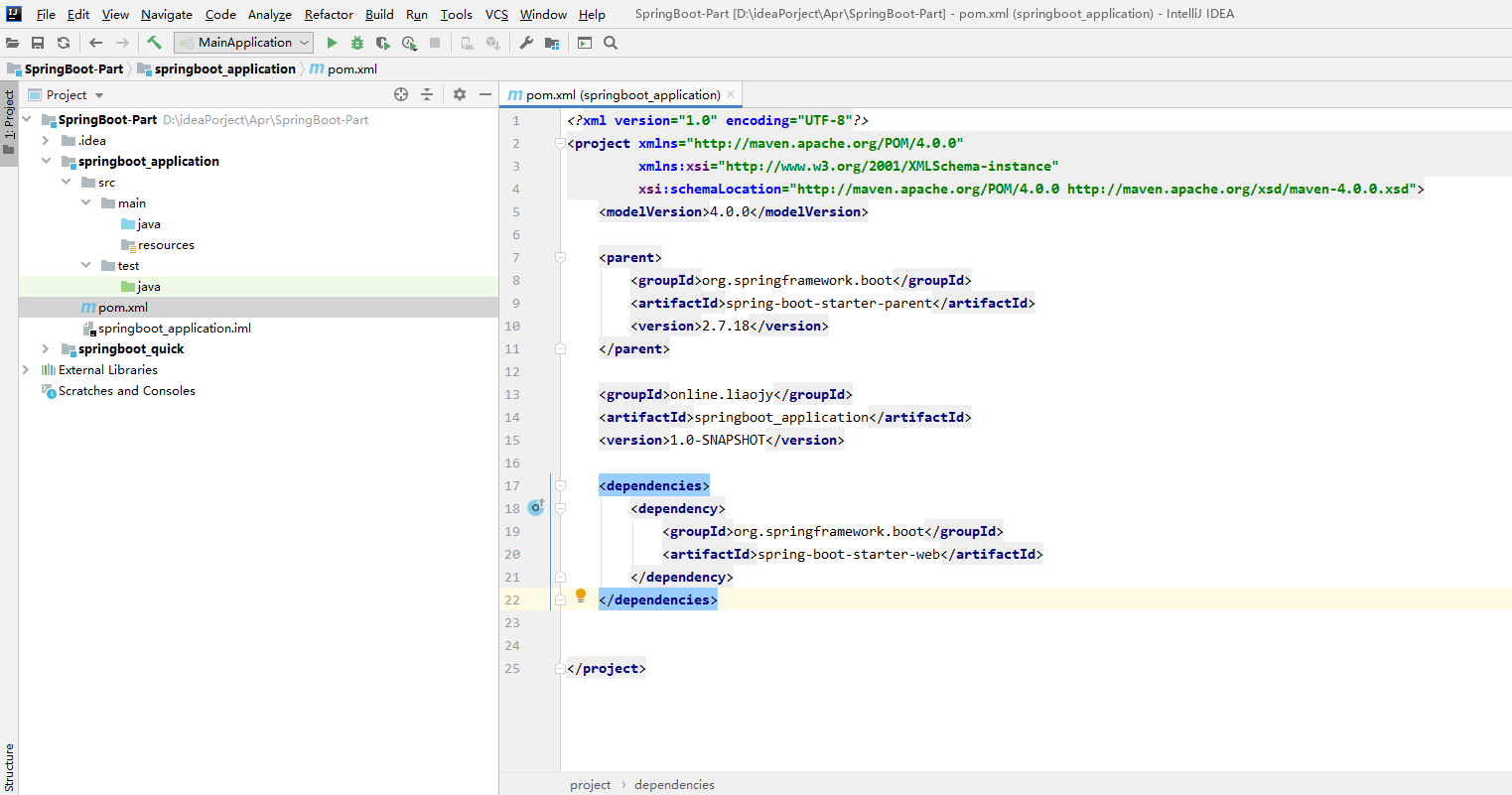1512x795 pixels.
Task: Click the Profiler run icon
Action: pos(409,43)
